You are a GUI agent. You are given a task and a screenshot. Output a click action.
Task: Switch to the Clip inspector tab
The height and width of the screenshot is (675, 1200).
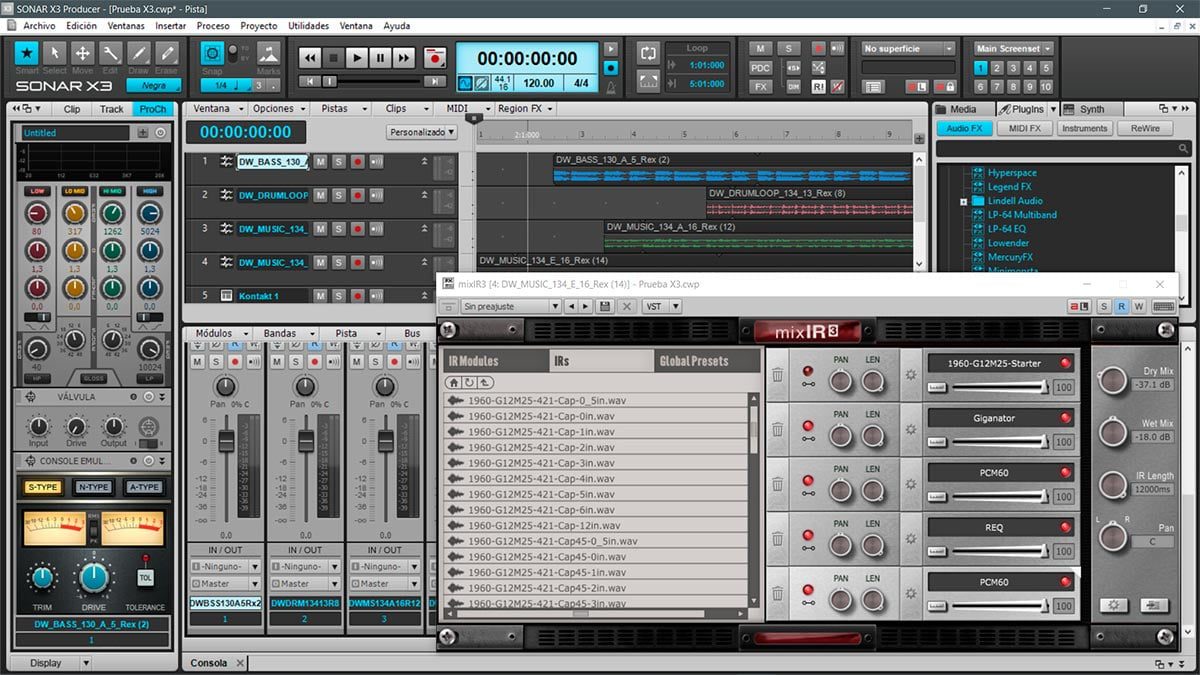pyautogui.click(x=72, y=109)
